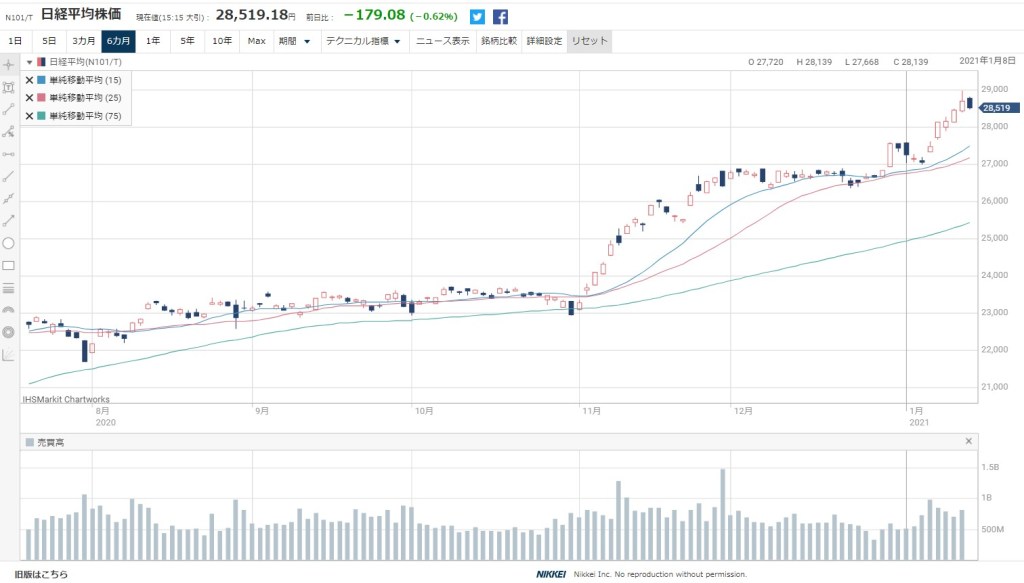The image size is (1024, 583).
Task: Switch to the 1年 time range
Action: click(x=153, y=42)
